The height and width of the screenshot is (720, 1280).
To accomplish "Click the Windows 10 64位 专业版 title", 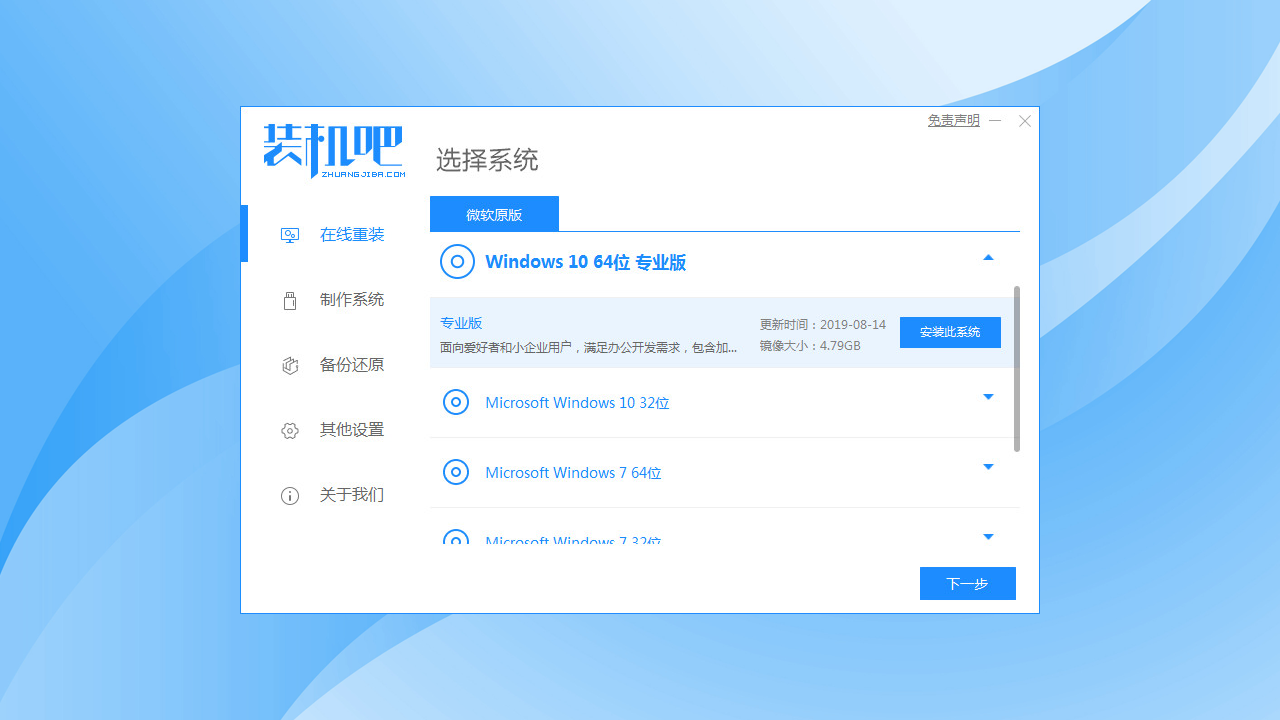I will pyautogui.click(x=586, y=262).
